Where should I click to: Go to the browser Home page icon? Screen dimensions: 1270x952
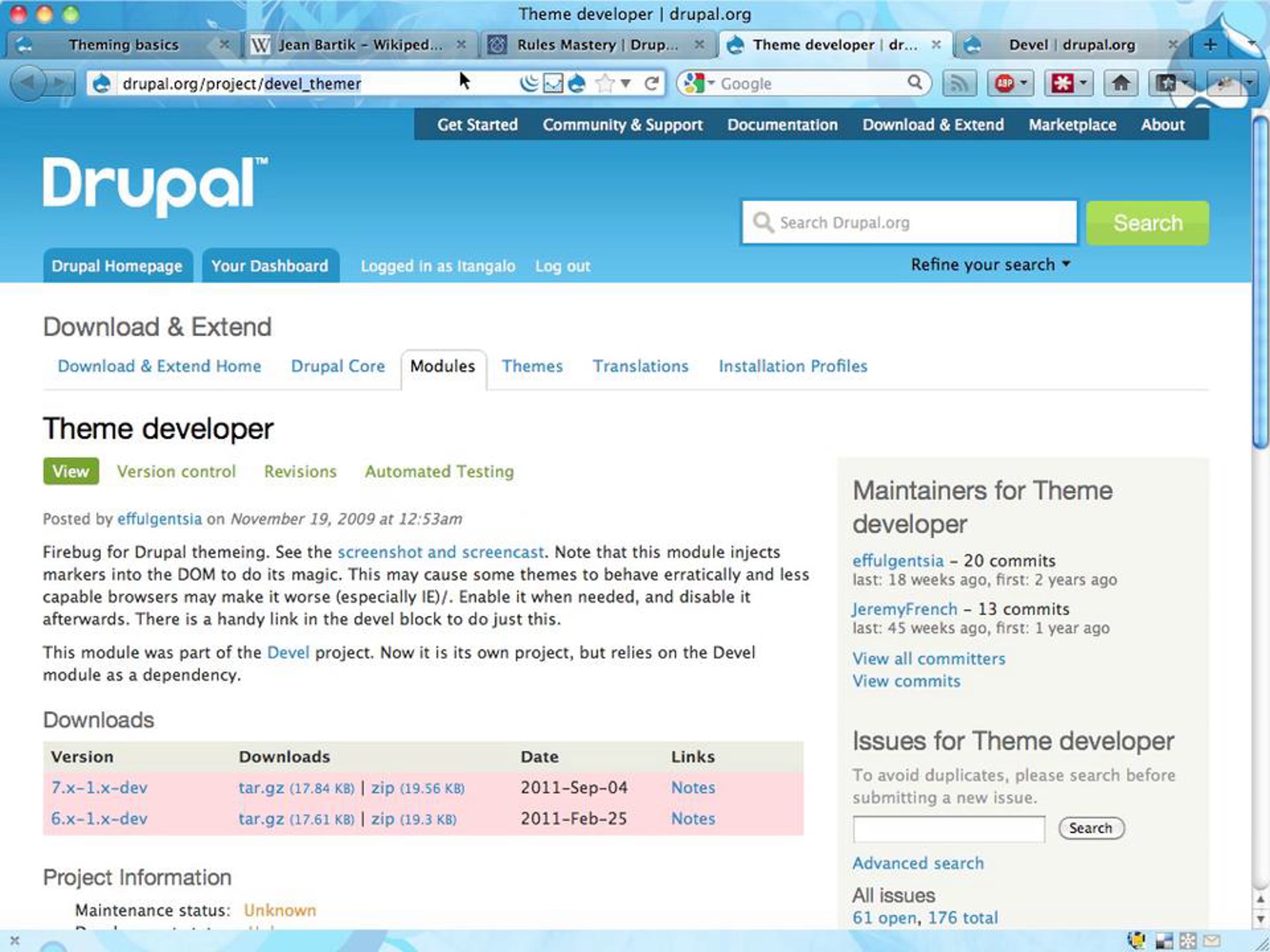(x=1120, y=84)
